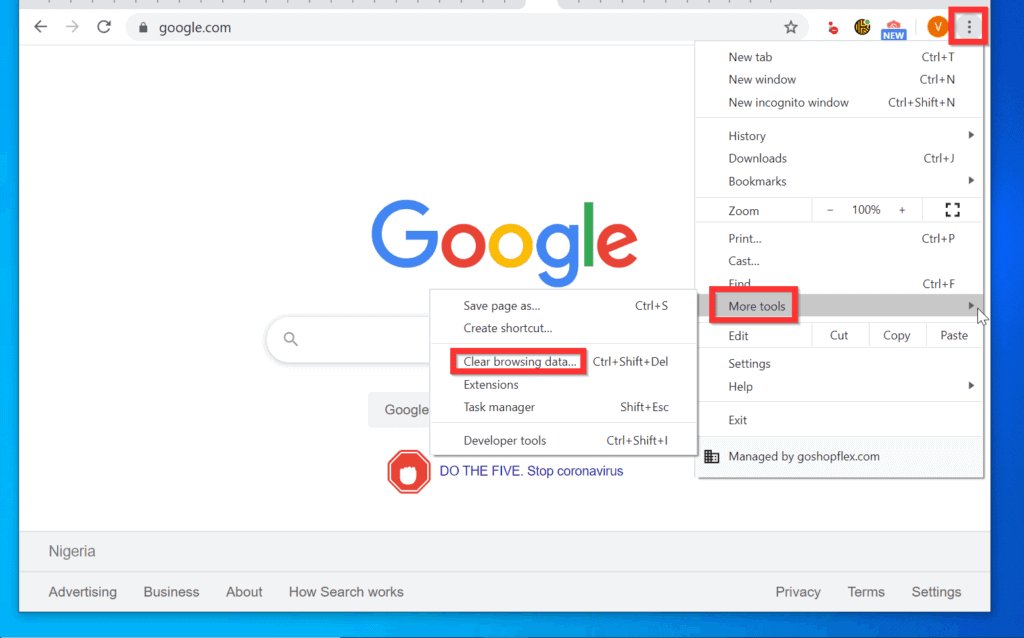1024x638 pixels.
Task: Click Copy in the Edit row
Action: 897,335
